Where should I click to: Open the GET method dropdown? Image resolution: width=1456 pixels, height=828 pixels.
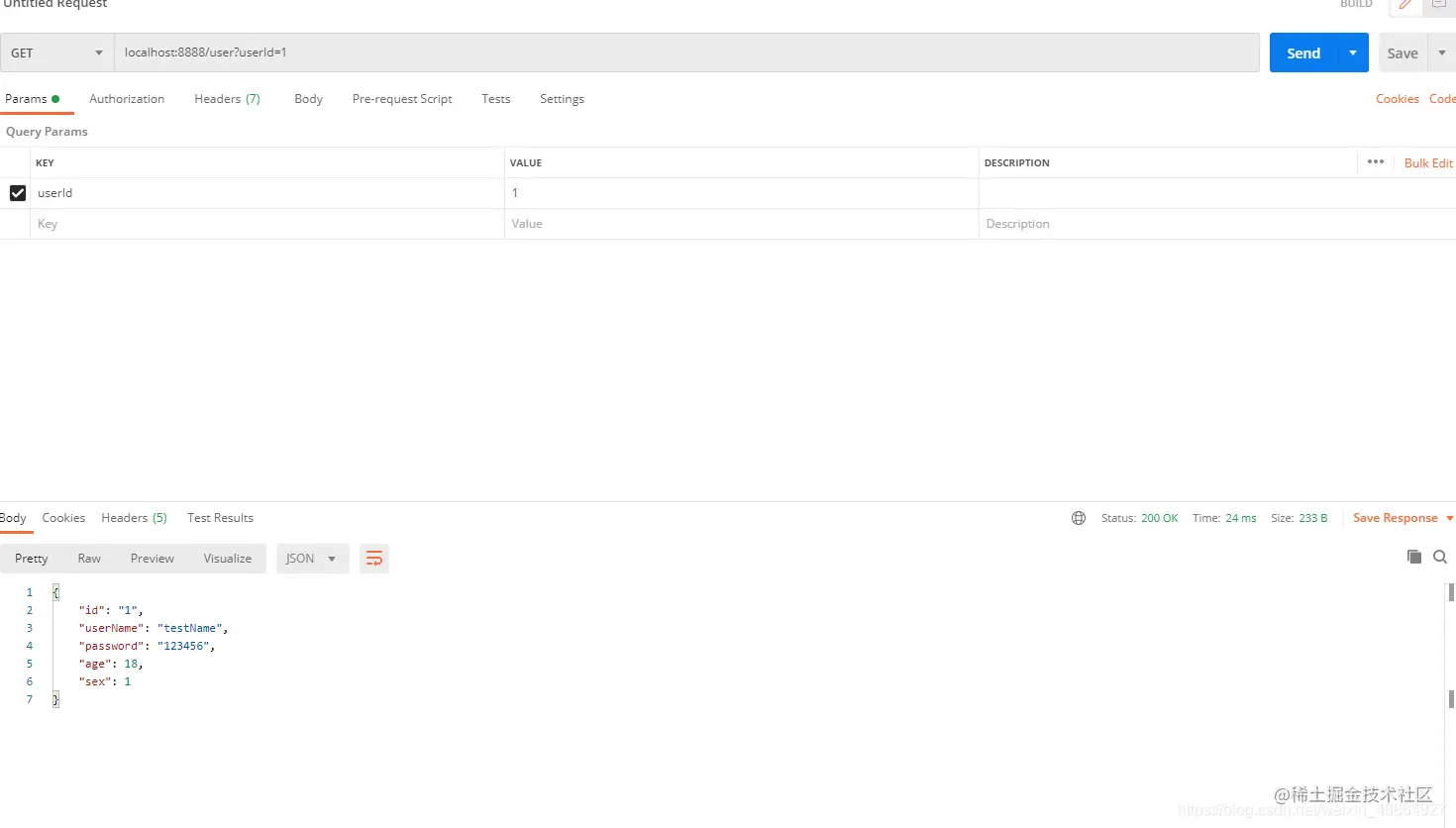click(x=56, y=52)
